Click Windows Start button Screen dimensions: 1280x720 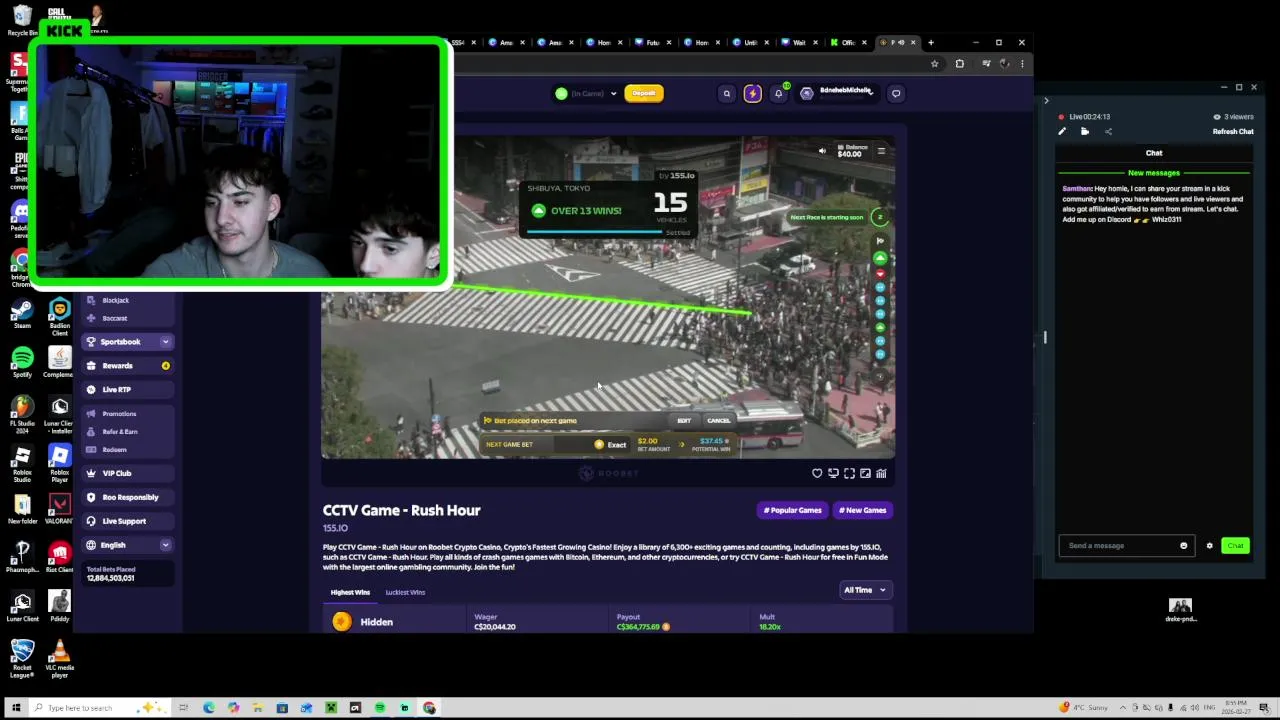pyautogui.click(x=15, y=708)
